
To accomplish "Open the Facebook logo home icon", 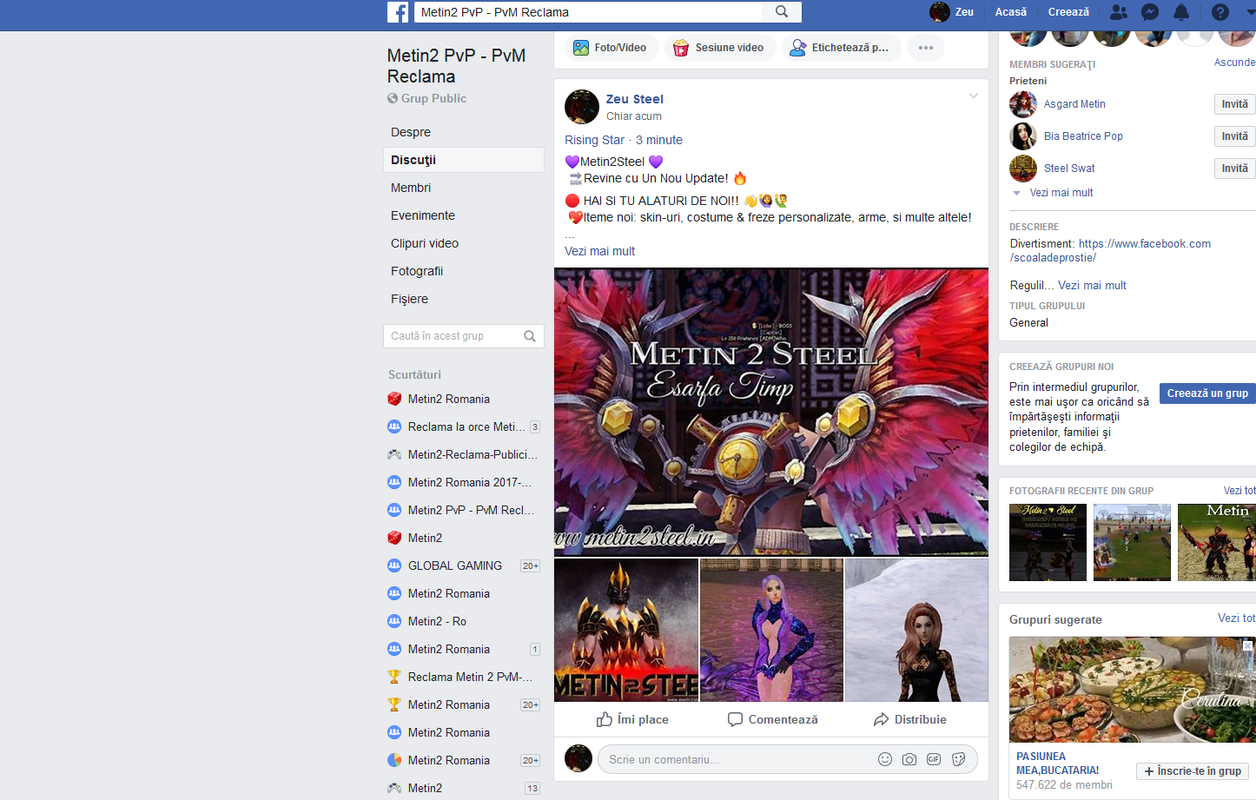I will [398, 12].
